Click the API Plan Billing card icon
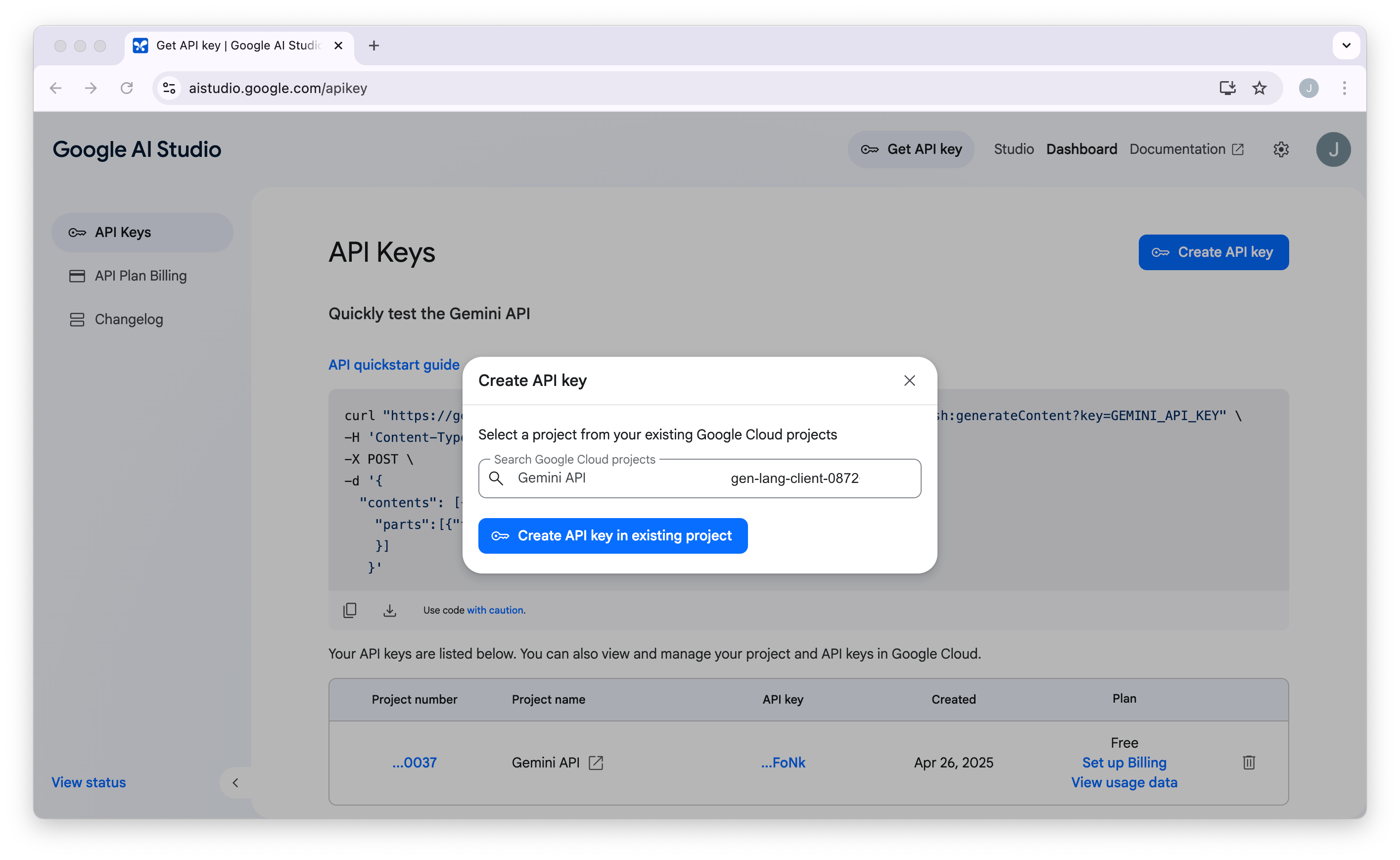 pos(77,276)
